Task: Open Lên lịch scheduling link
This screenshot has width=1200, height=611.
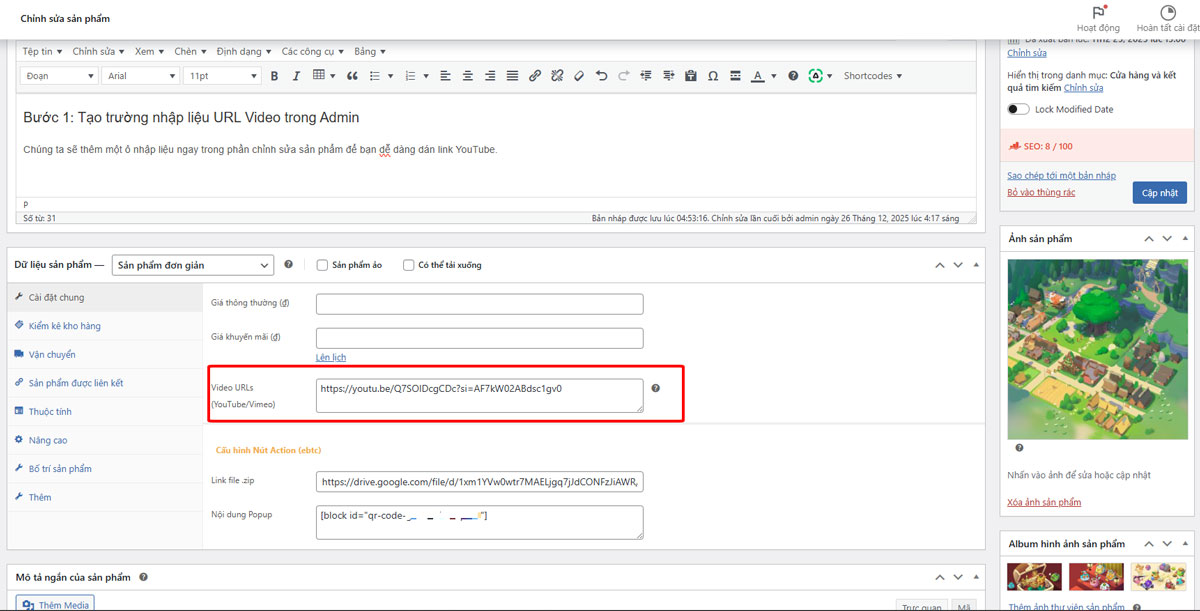Action: [330, 357]
